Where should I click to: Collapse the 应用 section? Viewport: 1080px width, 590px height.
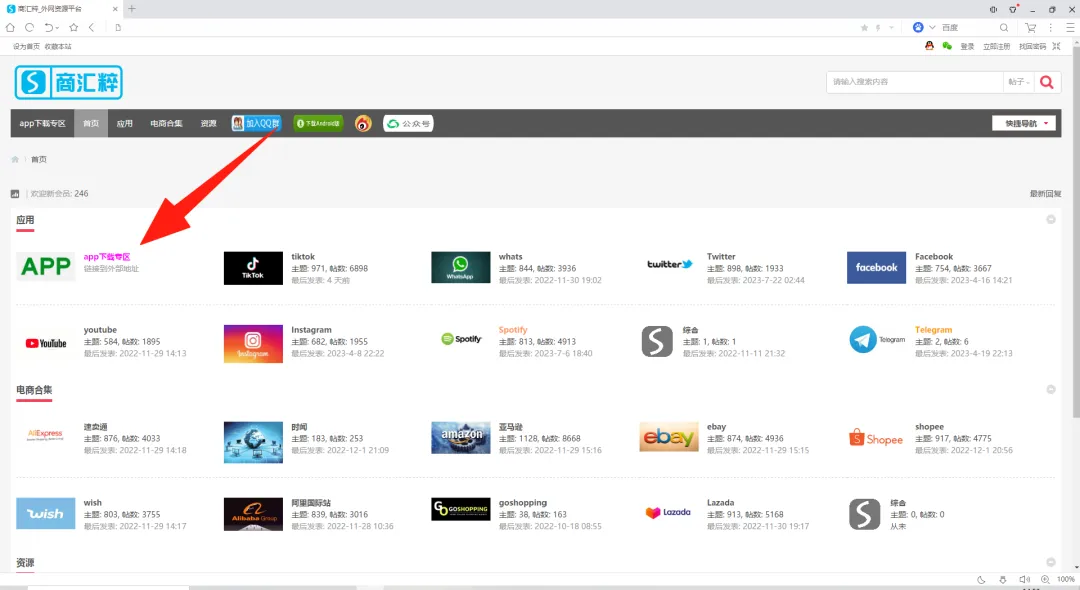[1050, 220]
